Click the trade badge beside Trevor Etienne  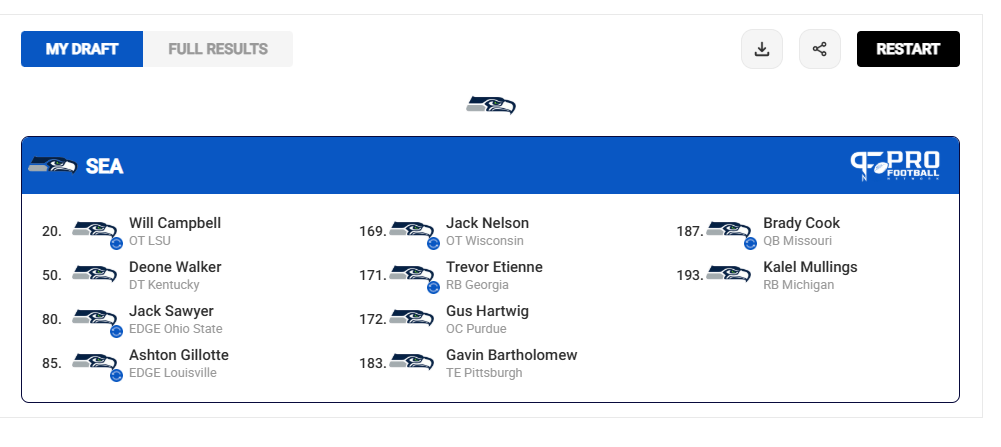(x=433, y=287)
